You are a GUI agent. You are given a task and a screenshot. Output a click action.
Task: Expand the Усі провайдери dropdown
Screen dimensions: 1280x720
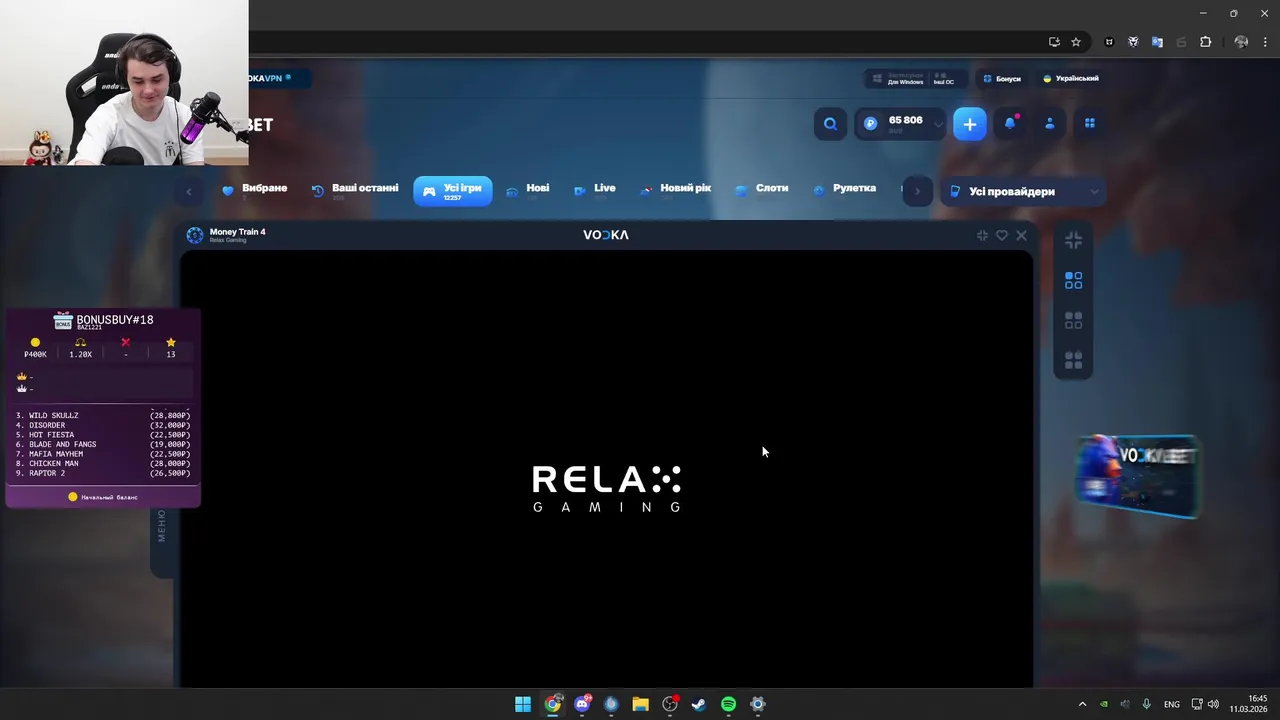coord(1023,191)
